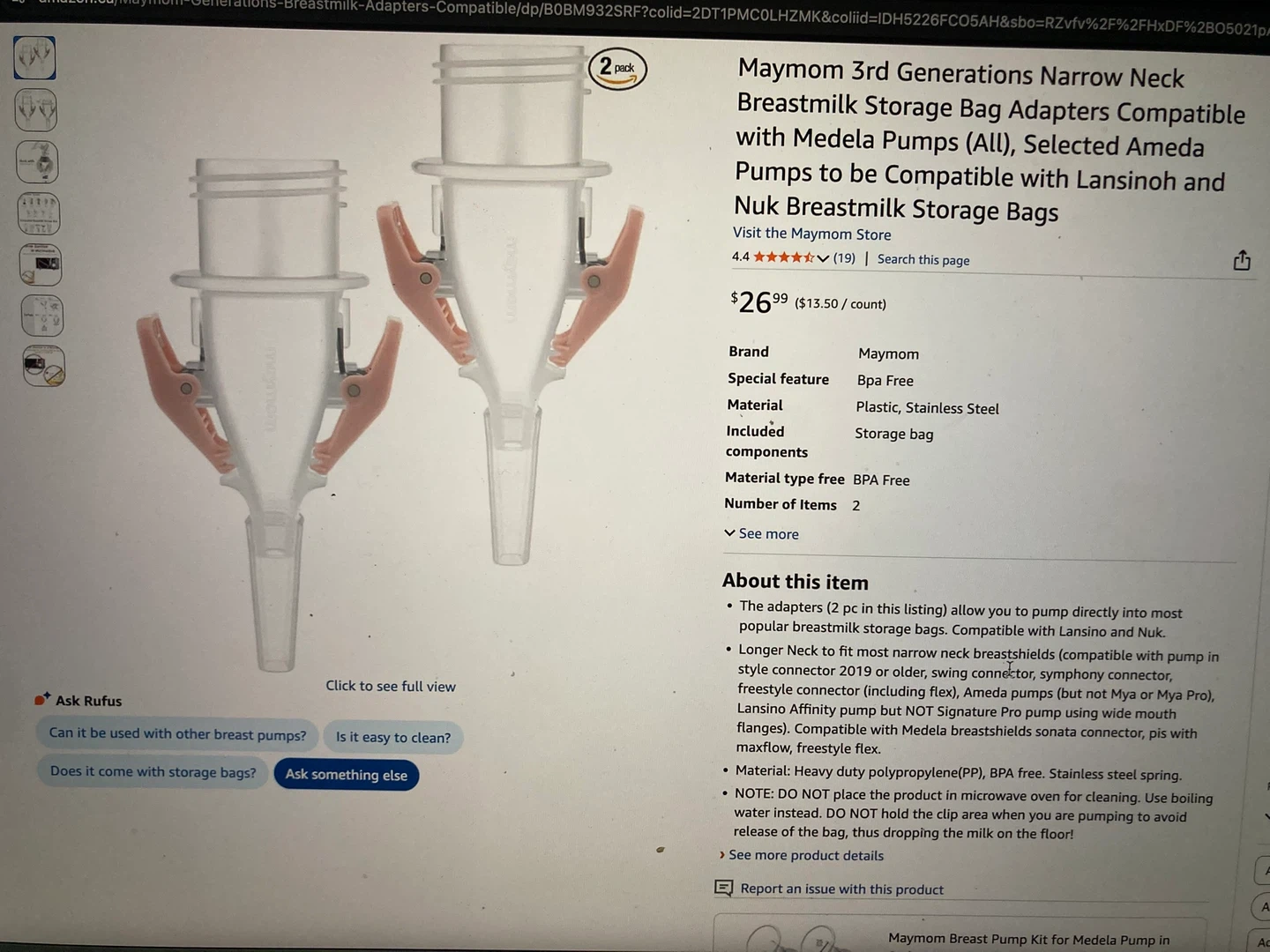Select the sixth product image thumbnail

coord(42,316)
